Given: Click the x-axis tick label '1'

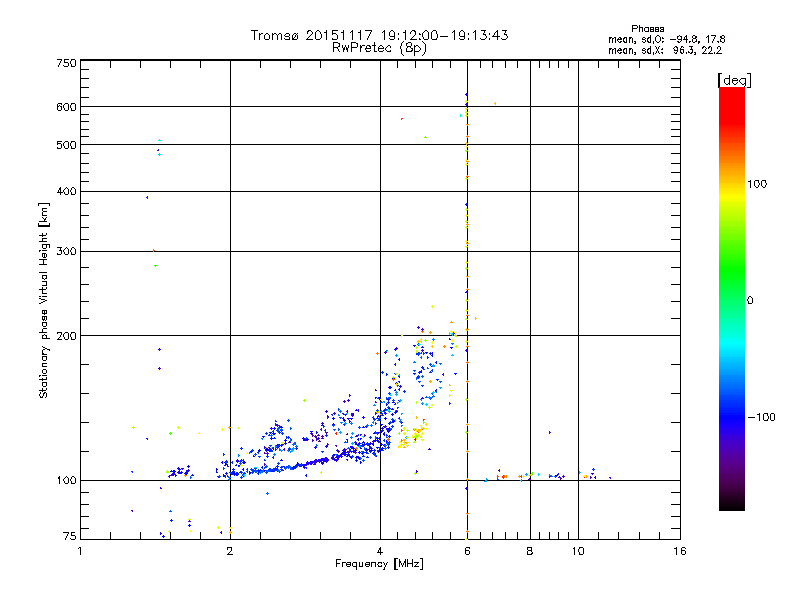Looking at the screenshot, I should (x=80, y=552).
